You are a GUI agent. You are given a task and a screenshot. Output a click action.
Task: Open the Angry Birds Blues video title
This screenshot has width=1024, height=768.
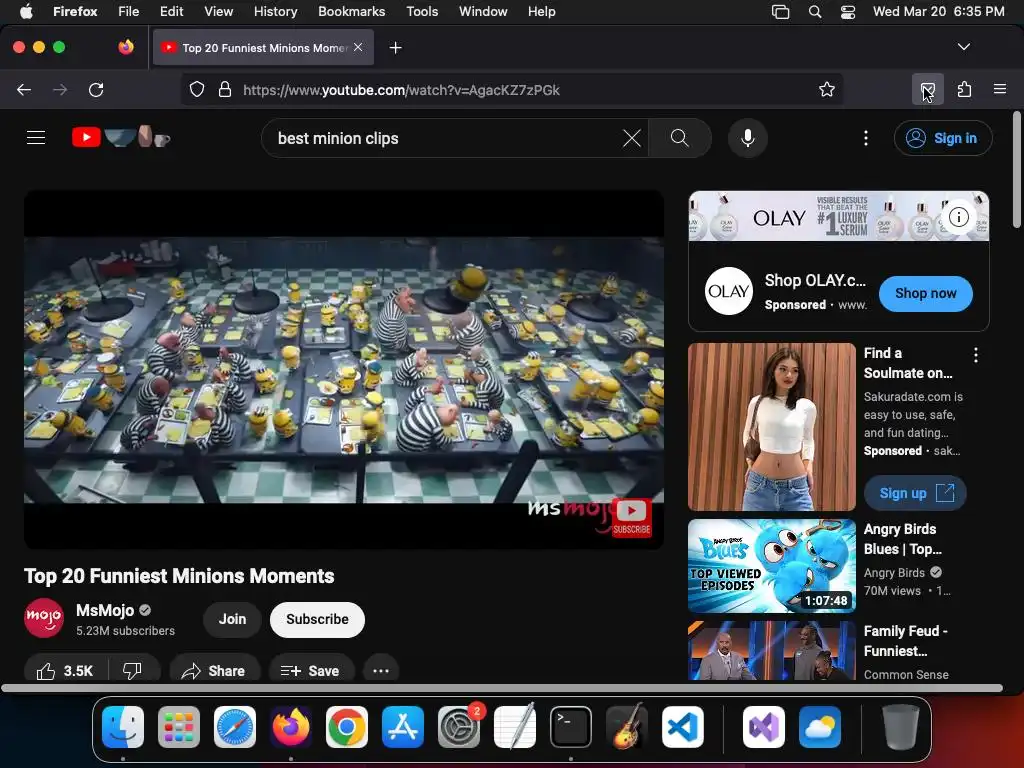click(903, 539)
